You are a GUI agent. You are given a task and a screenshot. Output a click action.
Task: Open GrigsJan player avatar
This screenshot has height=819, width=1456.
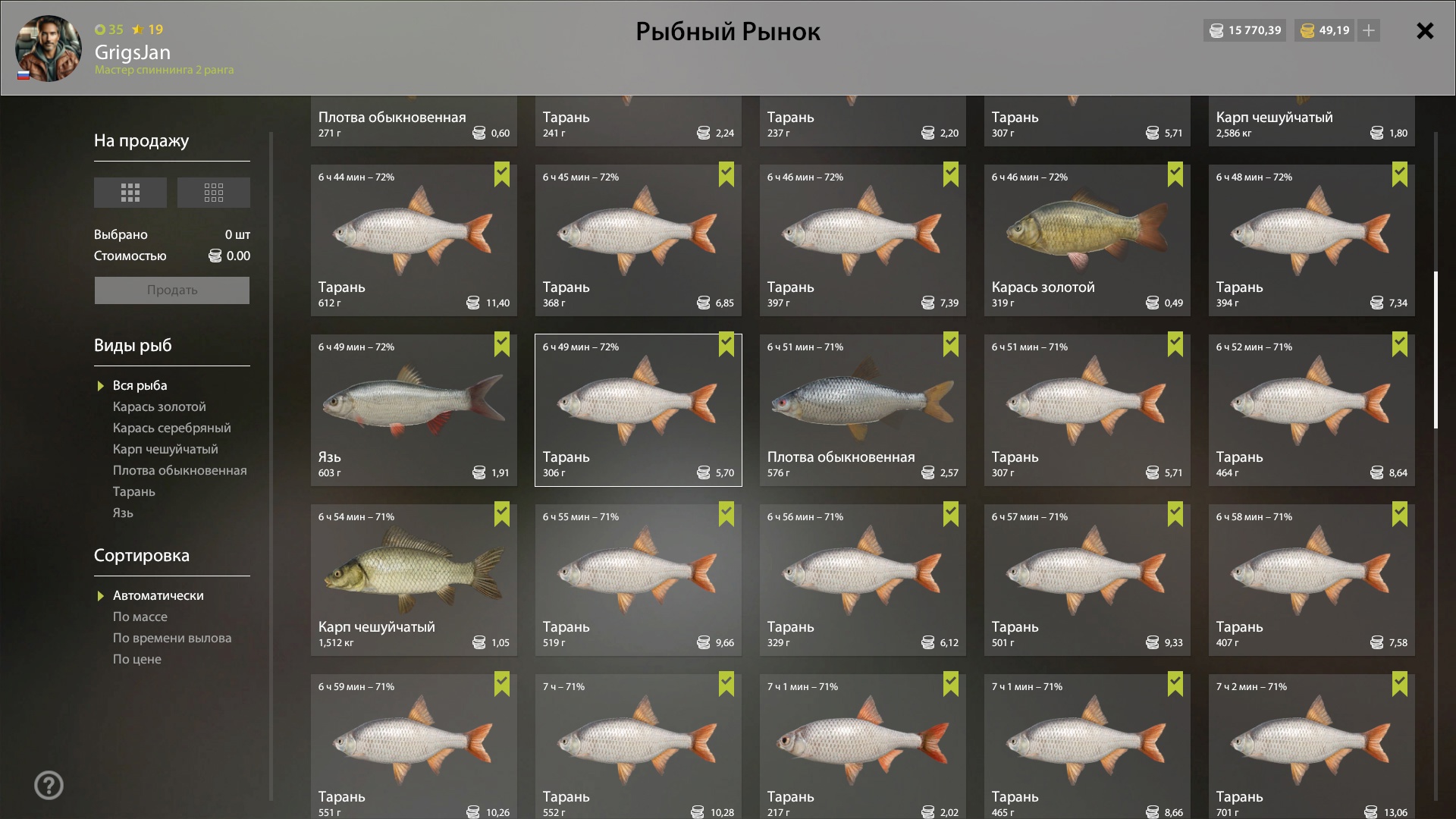49,49
